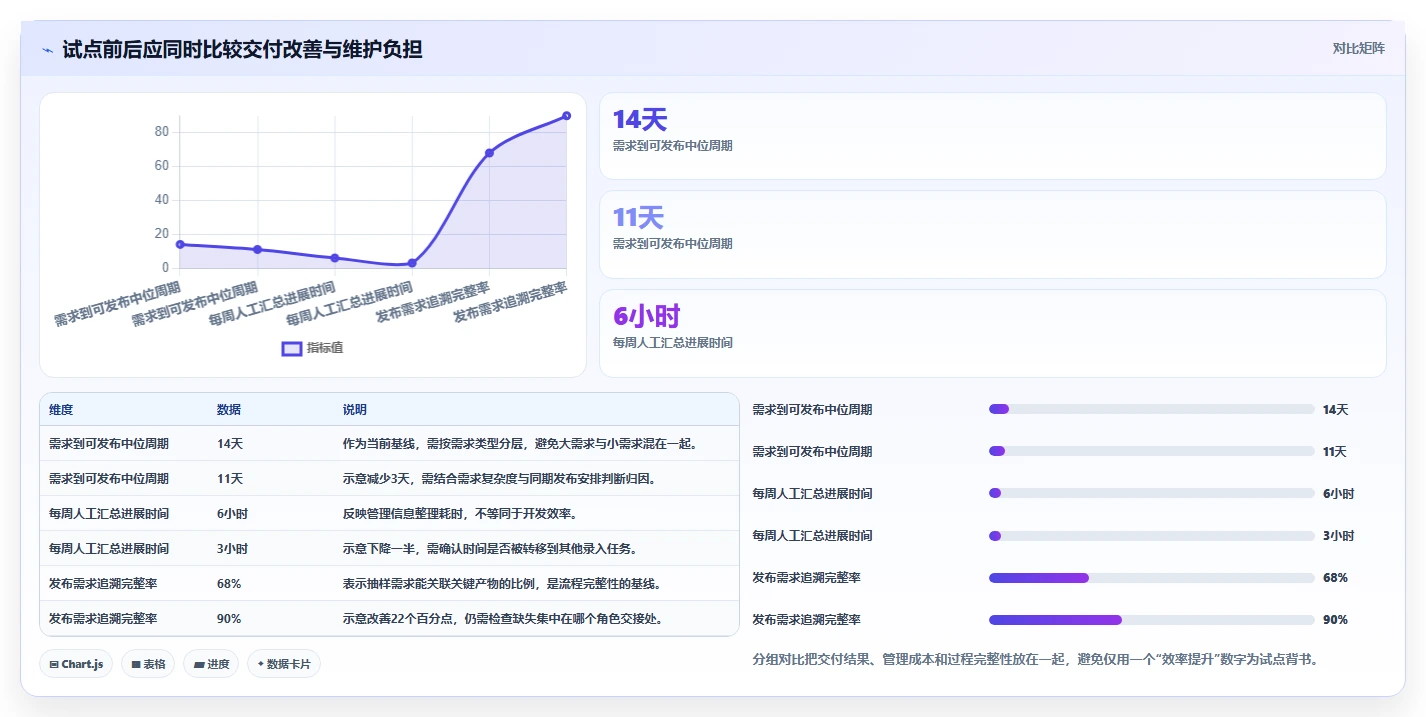
Task: Click the highest data point on the line chart
Action: coord(566,116)
